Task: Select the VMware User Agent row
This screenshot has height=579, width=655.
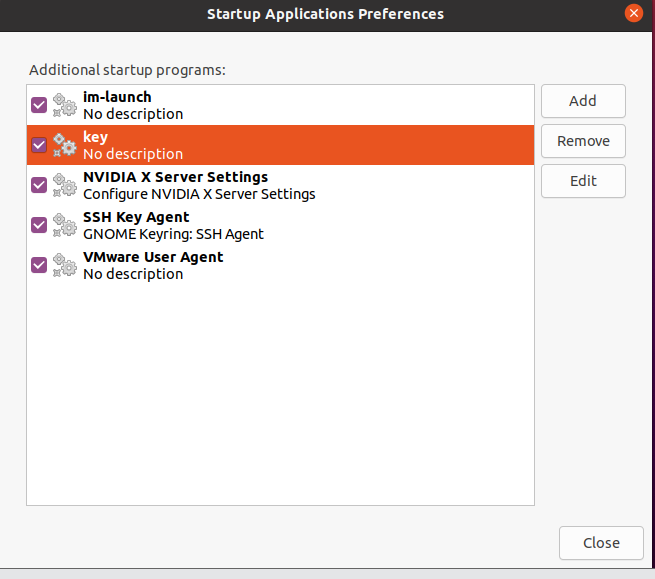Action: coord(280,265)
